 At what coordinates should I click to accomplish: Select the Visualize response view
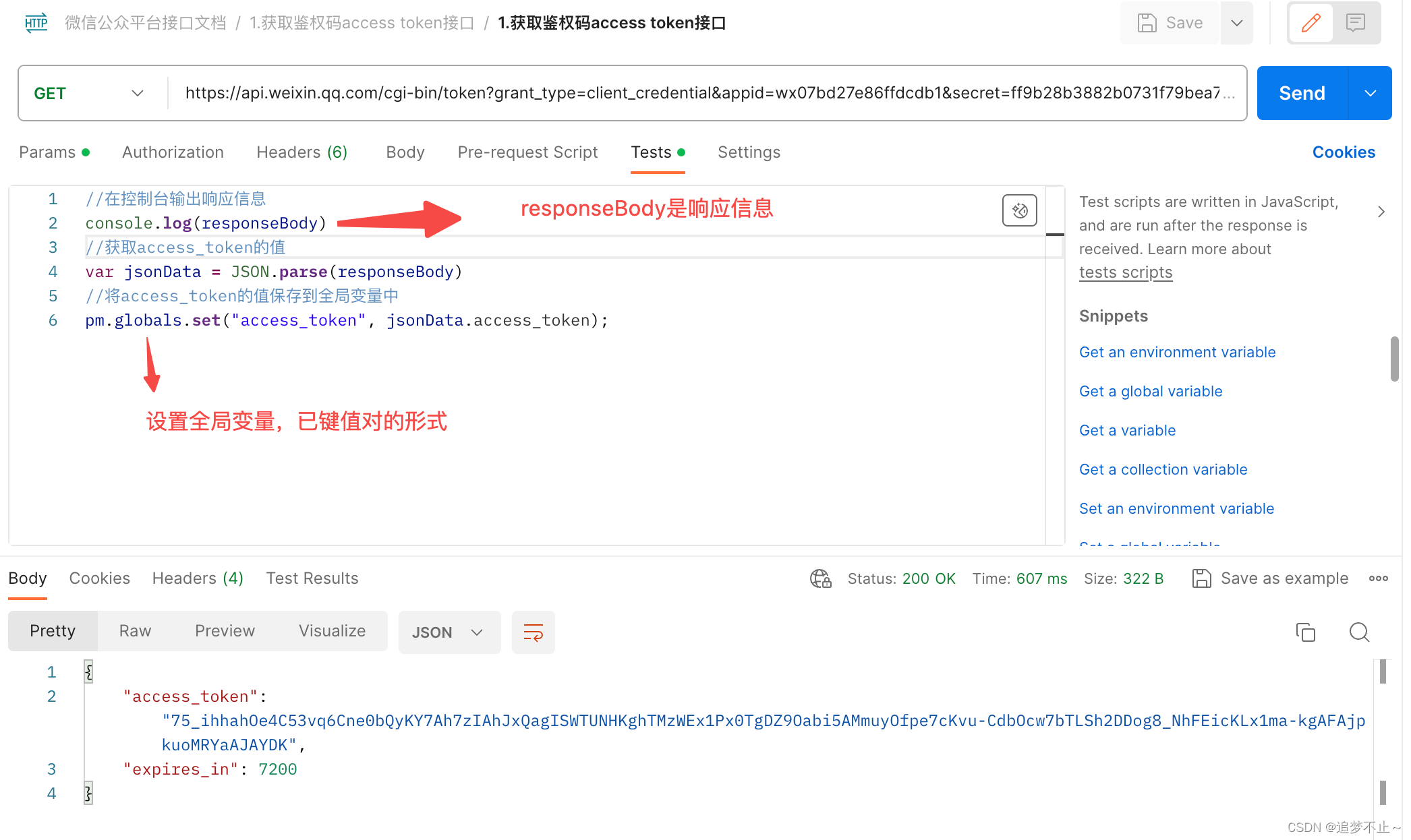point(332,631)
